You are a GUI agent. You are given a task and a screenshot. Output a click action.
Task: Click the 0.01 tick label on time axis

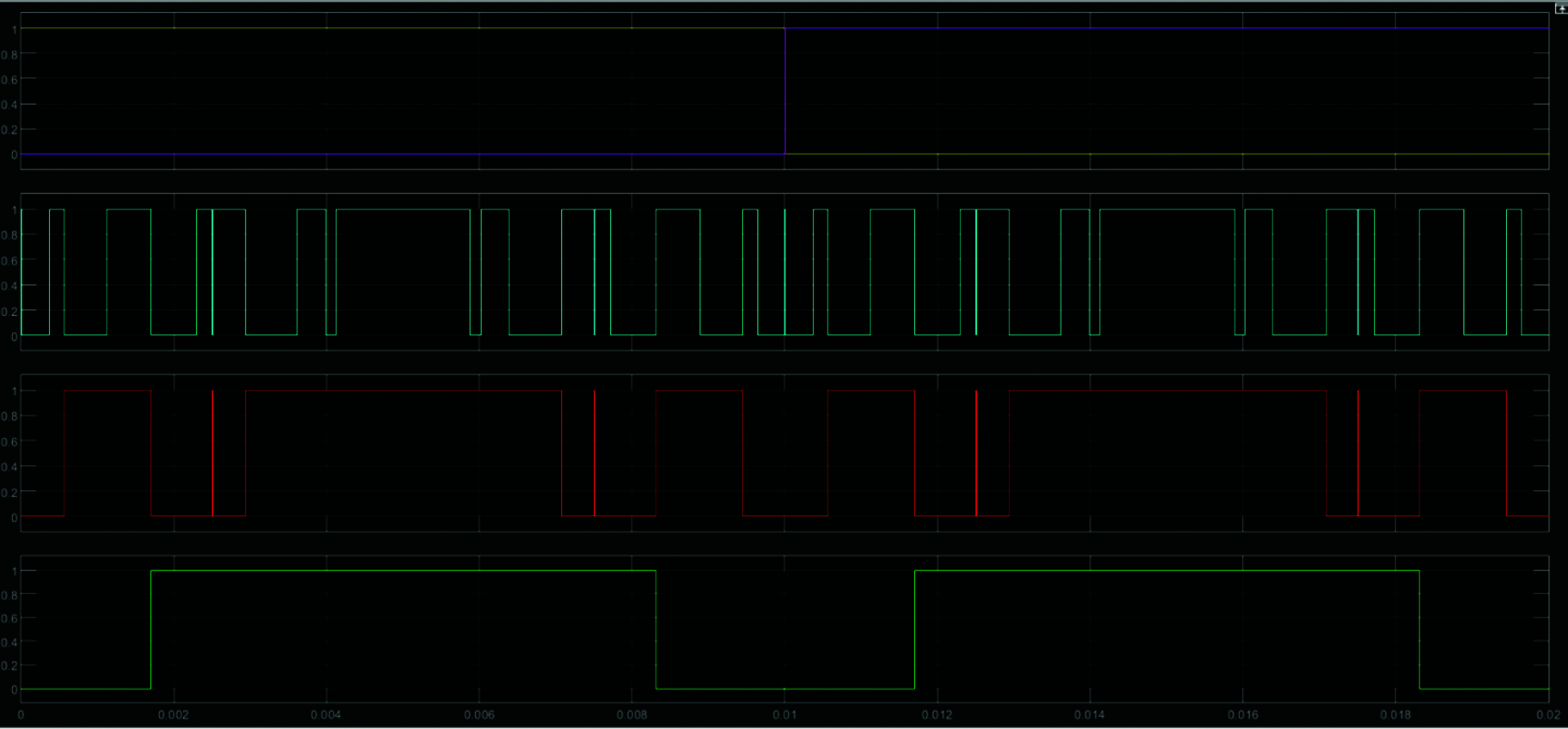click(x=784, y=715)
